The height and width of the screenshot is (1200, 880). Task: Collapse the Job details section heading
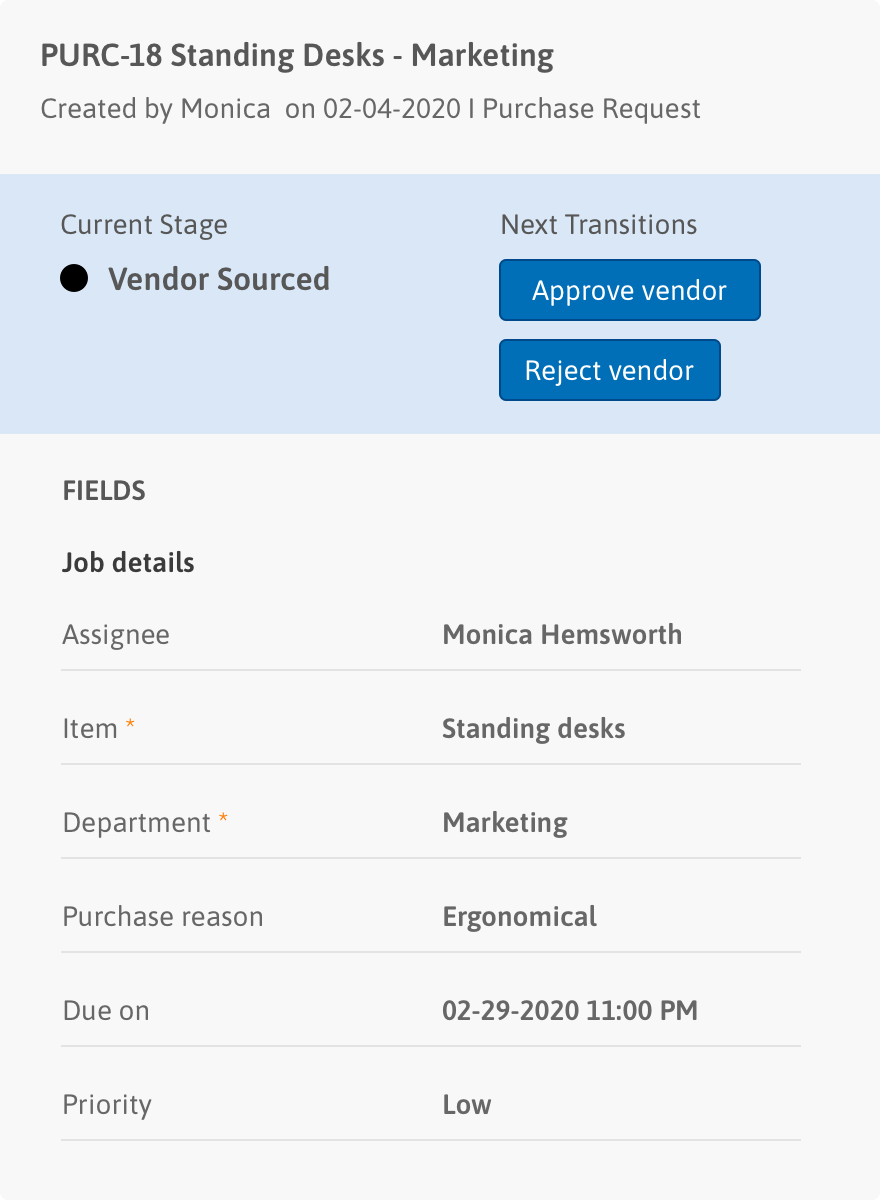point(128,562)
